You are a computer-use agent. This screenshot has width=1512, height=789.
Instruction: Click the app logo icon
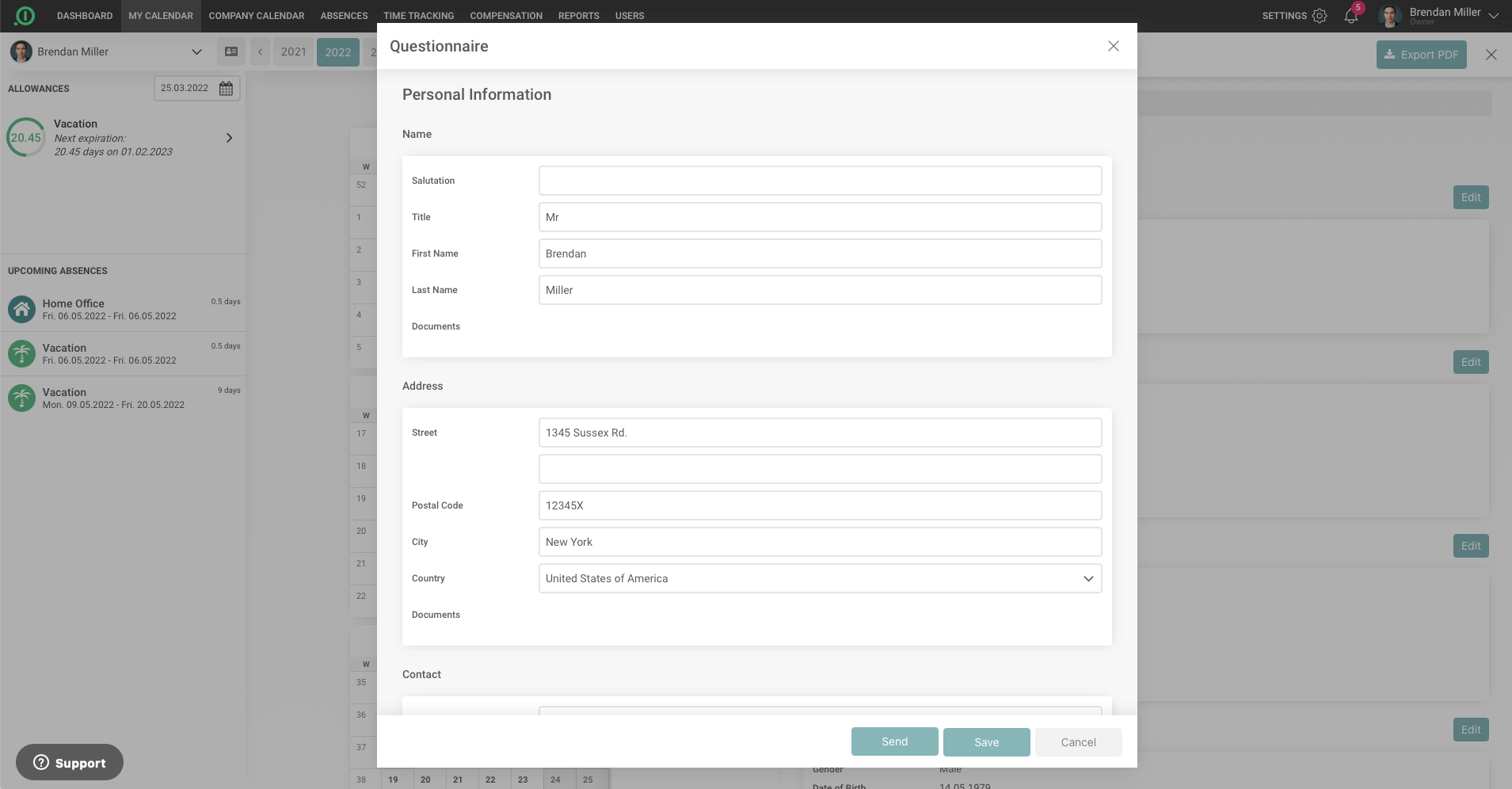tap(25, 16)
